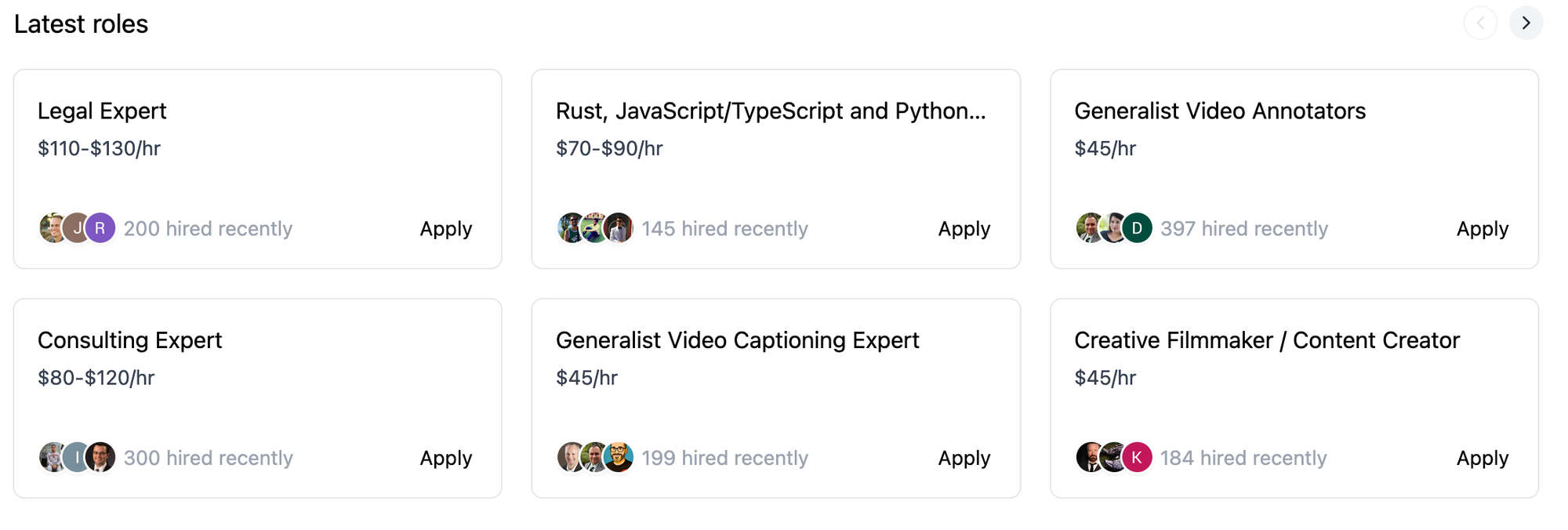Apply to the Rust, JavaScript/TypeScript and Python role

(x=964, y=229)
